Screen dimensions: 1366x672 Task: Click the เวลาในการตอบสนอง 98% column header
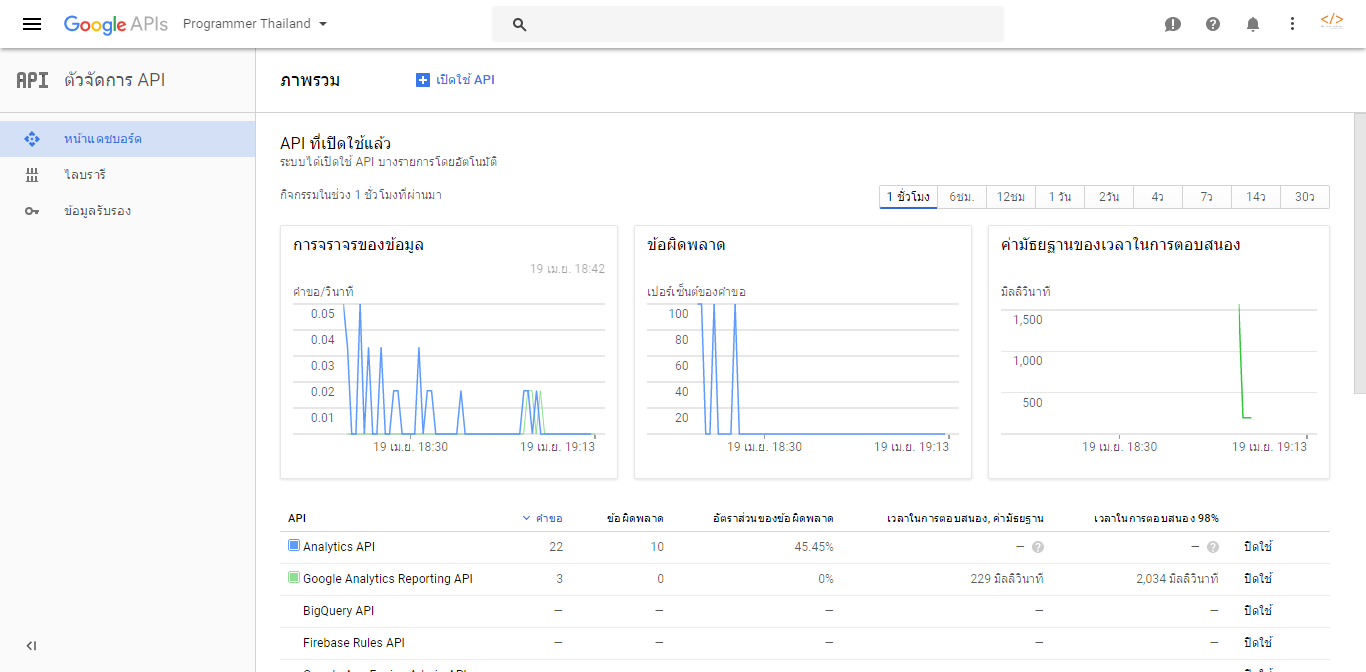click(x=1156, y=518)
